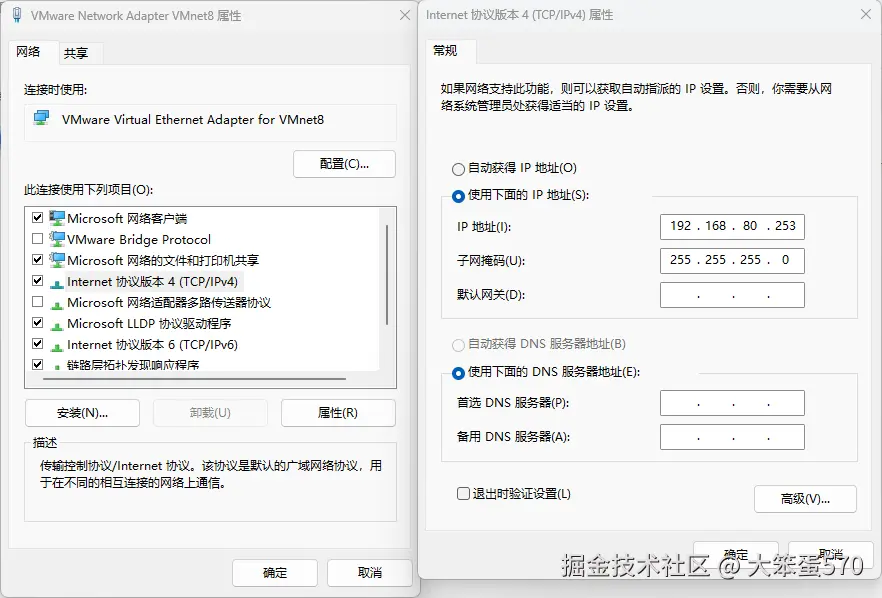Check 退出时验证设置 checkbox
This screenshot has width=882, height=598.
point(464,493)
